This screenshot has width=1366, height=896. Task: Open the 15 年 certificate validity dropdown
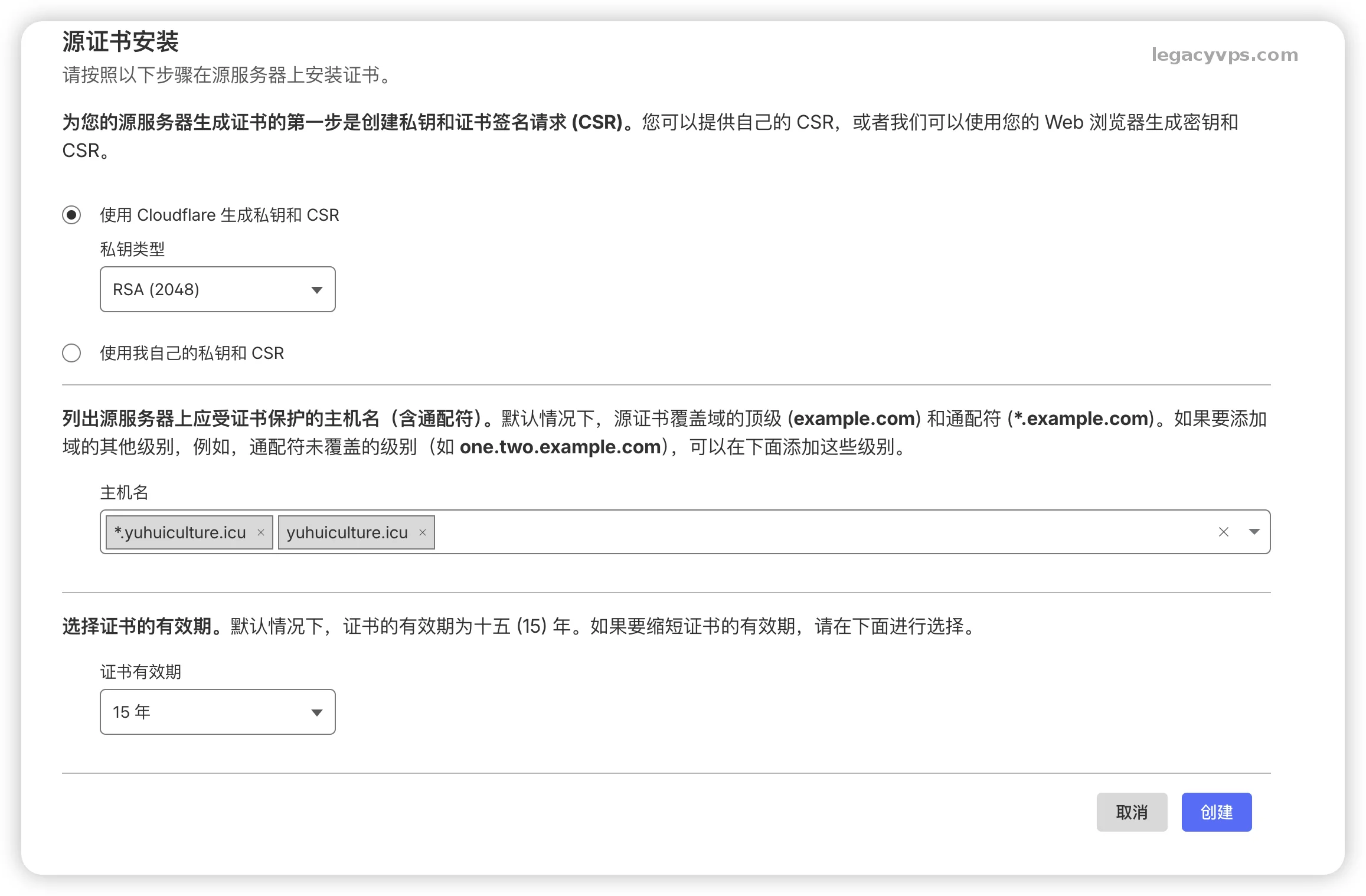pos(217,712)
